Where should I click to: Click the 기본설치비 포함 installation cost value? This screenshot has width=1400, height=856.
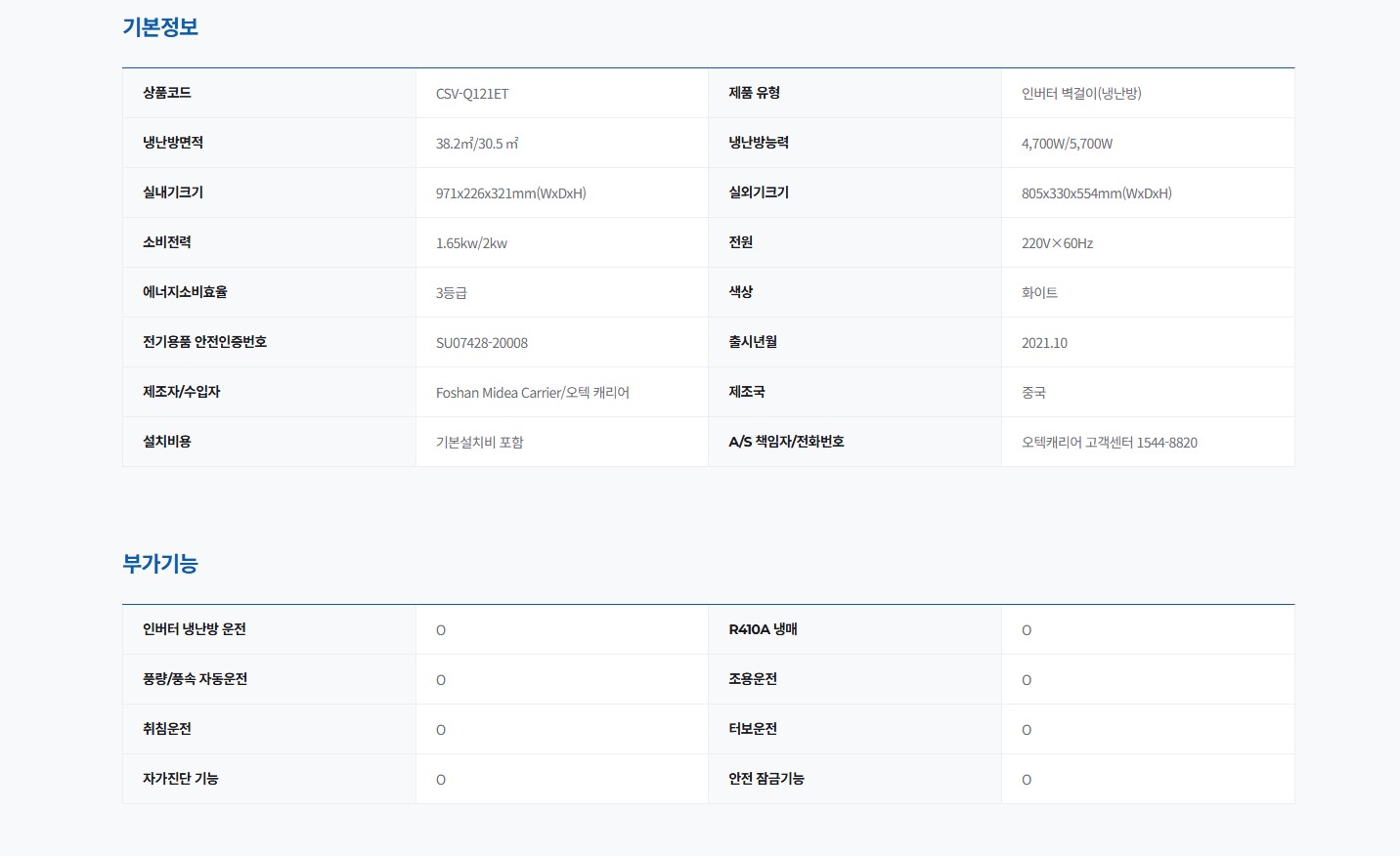(x=479, y=443)
